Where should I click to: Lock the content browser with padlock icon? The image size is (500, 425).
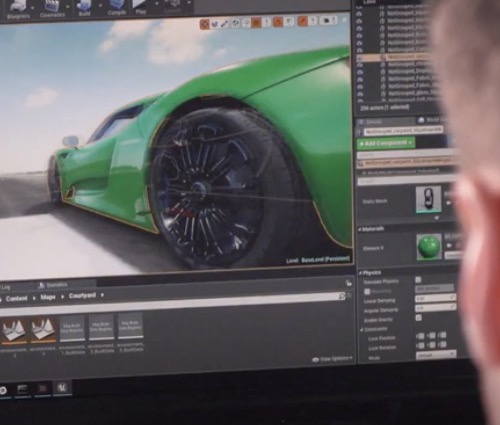coord(349,283)
